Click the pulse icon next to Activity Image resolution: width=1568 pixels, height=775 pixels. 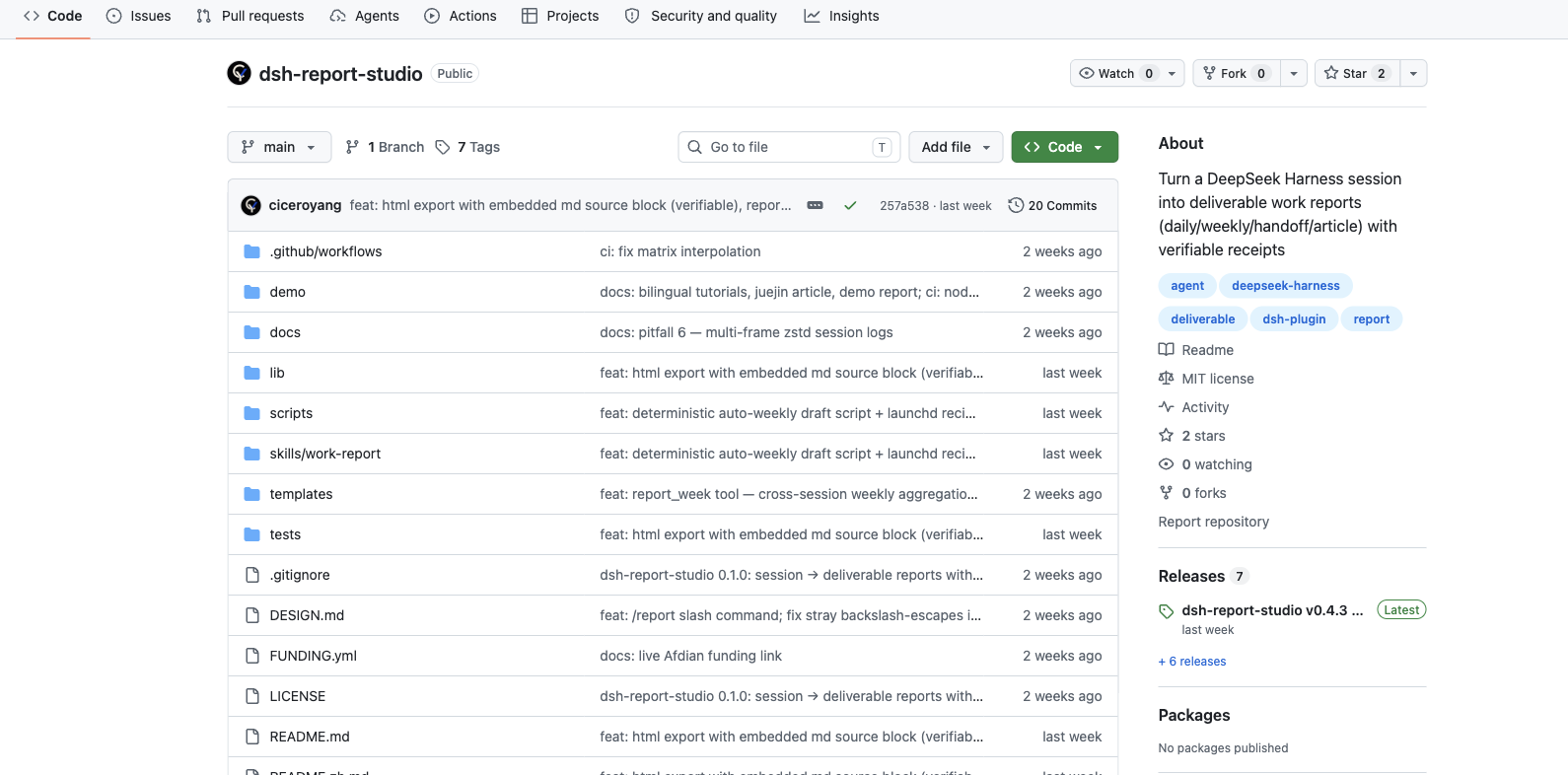tap(1167, 407)
